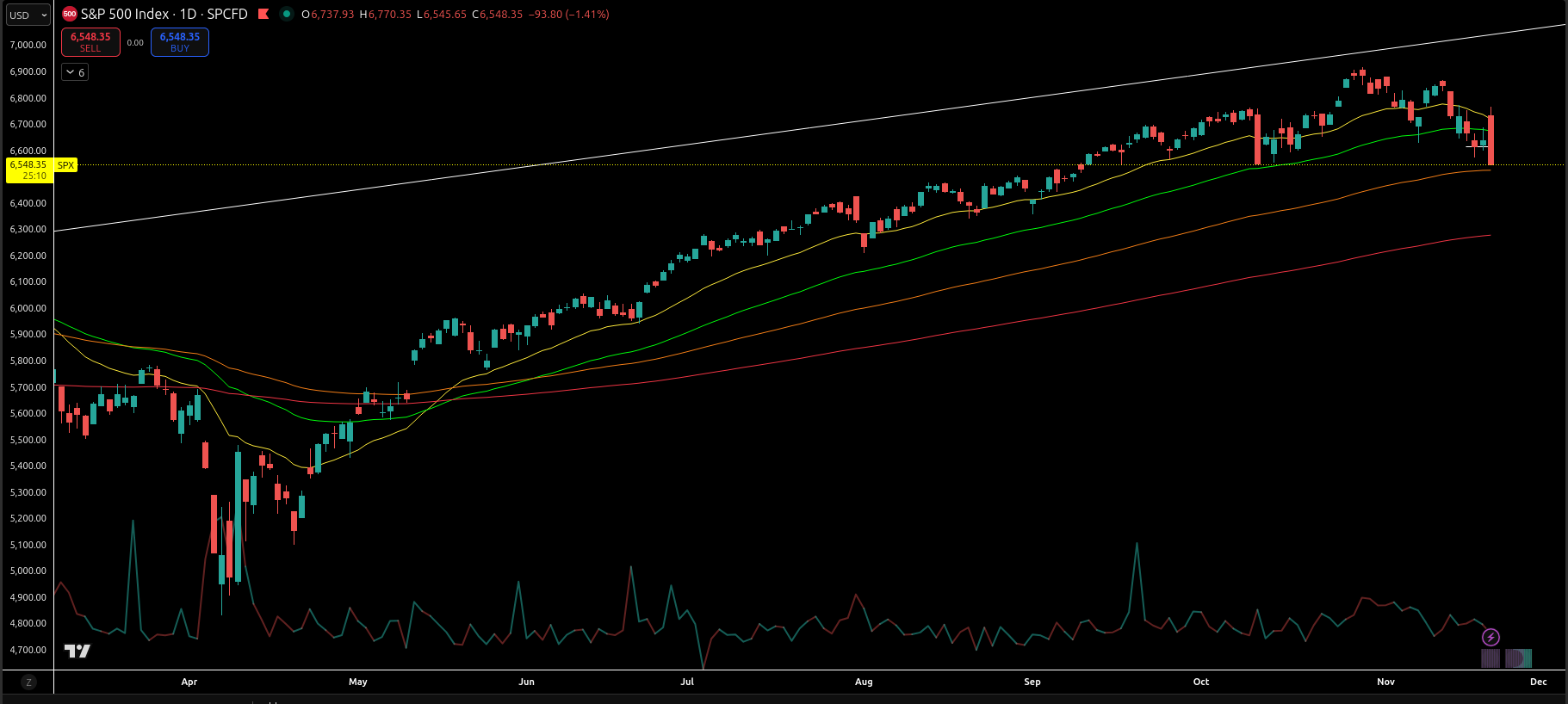Click the S&P 500 Index symbol title
1568x704 pixels.
(164, 14)
